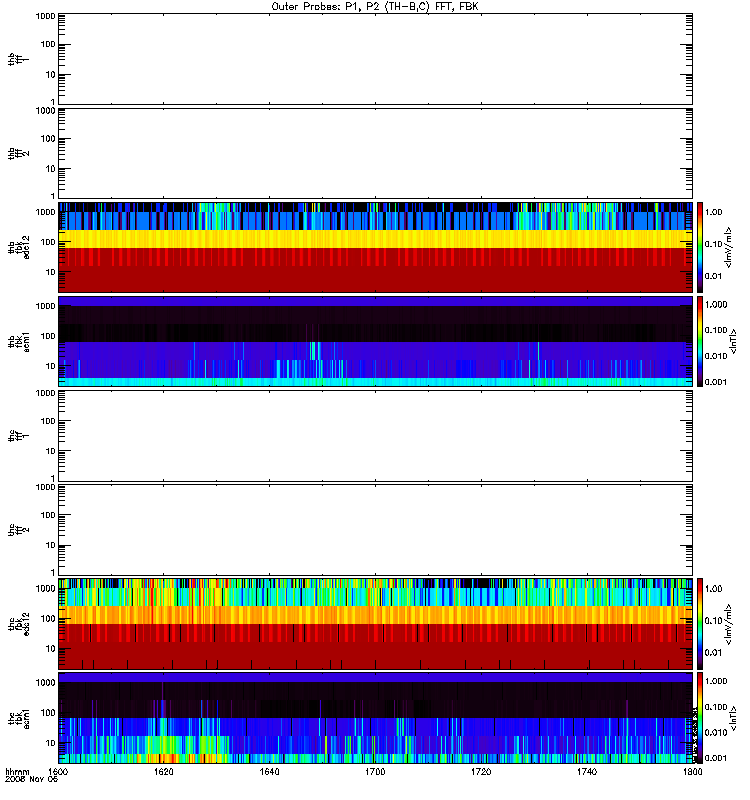Click the thb edc12 mV/m color bar
Screen dimensions: 750x800
click(700, 247)
